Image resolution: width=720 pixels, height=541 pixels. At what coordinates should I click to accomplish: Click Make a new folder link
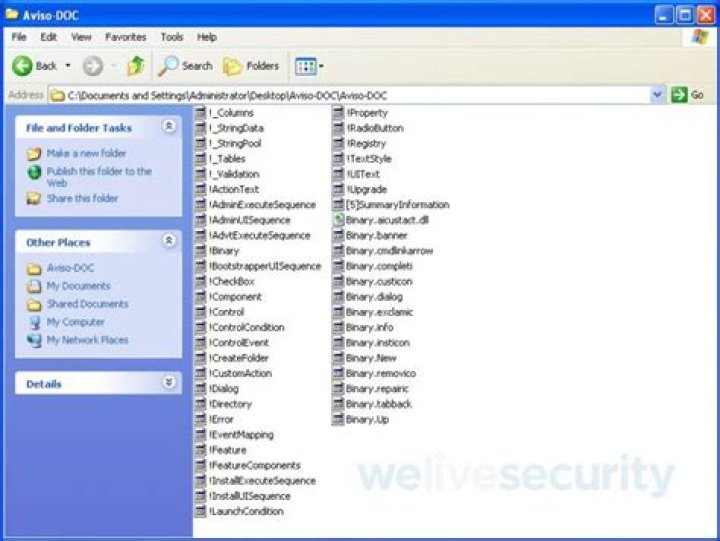(86, 154)
